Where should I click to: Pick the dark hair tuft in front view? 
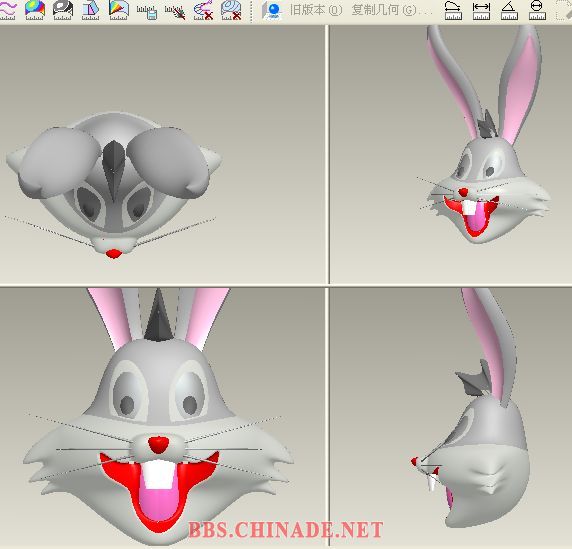click(x=158, y=316)
